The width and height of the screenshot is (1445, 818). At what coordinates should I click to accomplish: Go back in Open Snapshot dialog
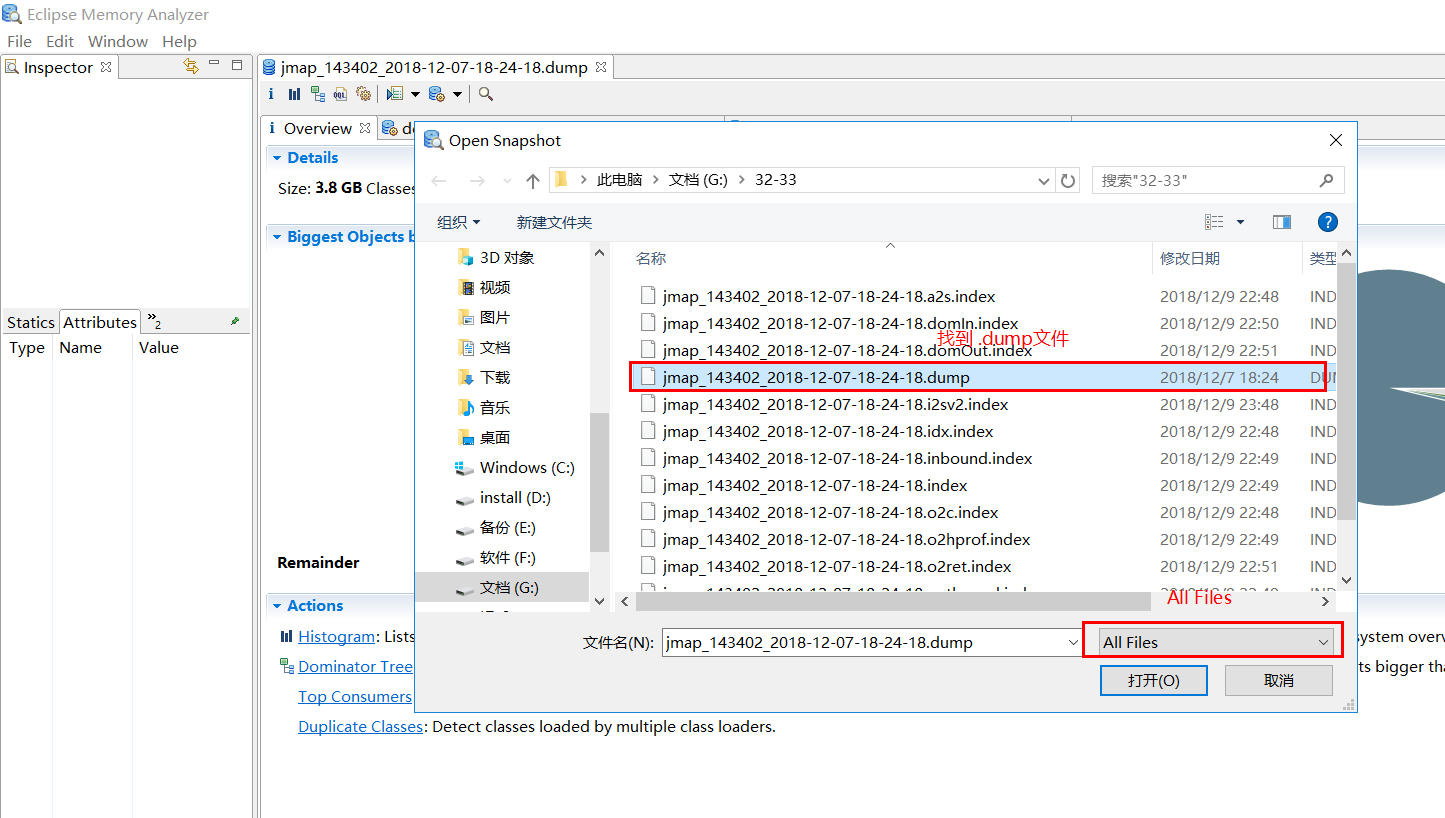tap(439, 180)
